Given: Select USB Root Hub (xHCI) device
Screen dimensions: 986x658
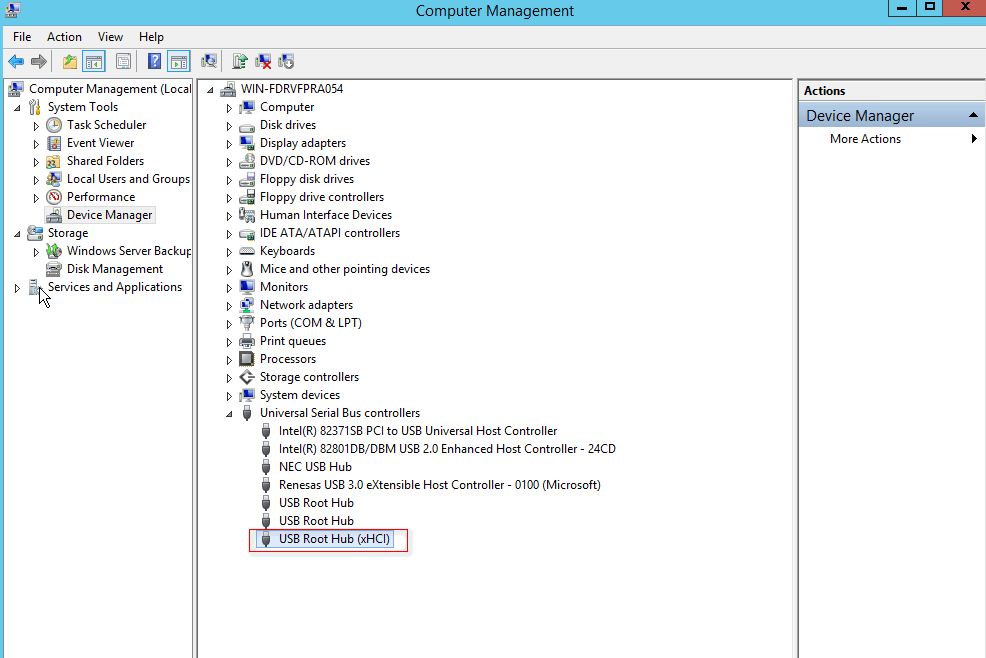Looking at the screenshot, I should [x=334, y=539].
